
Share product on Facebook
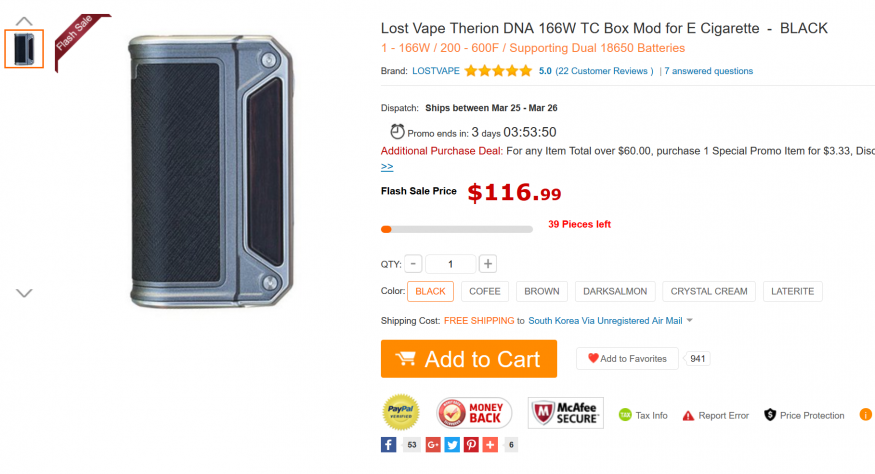(389, 445)
